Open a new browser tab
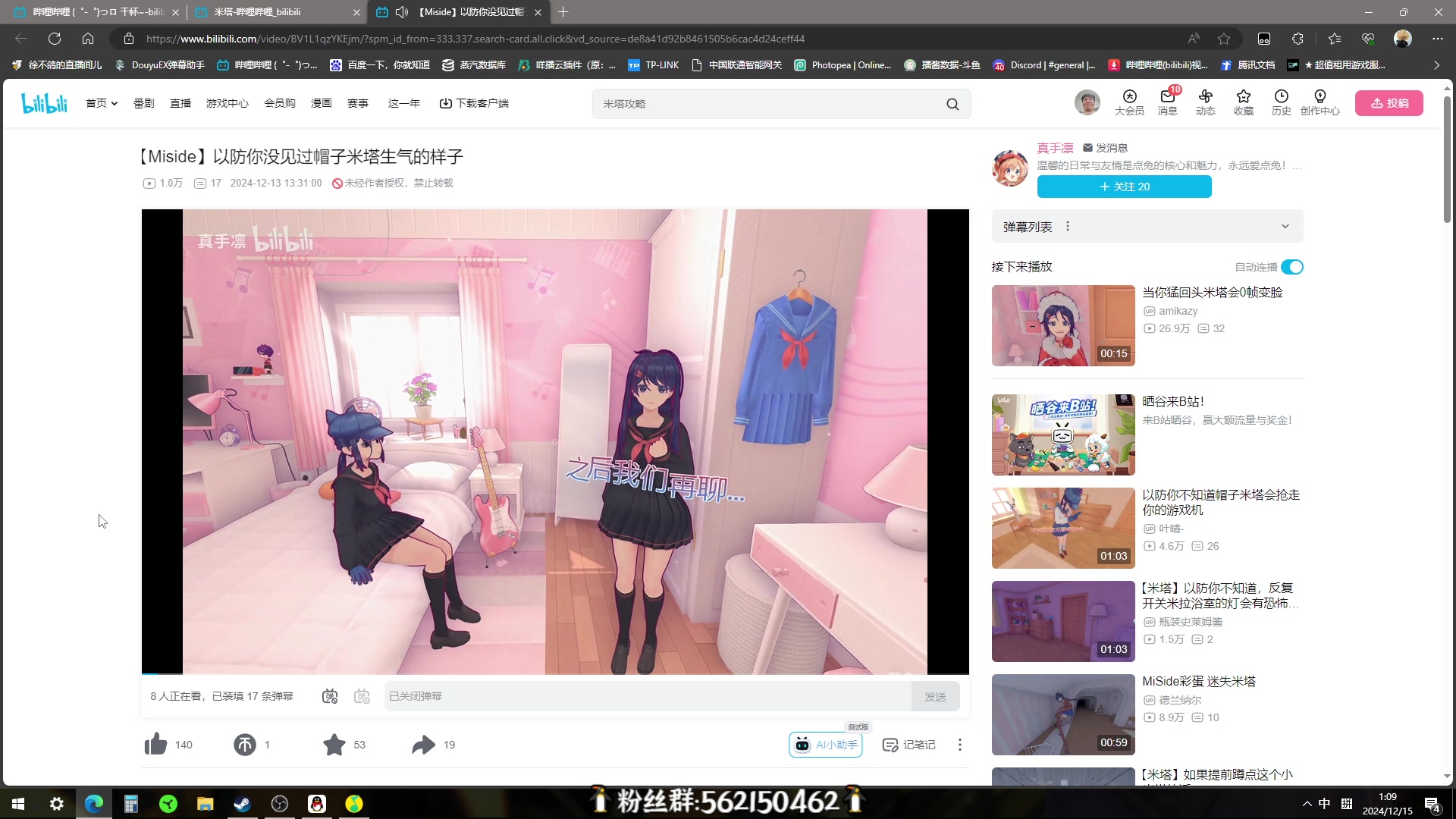The width and height of the screenshot is (1456, 819). point(563,12)
